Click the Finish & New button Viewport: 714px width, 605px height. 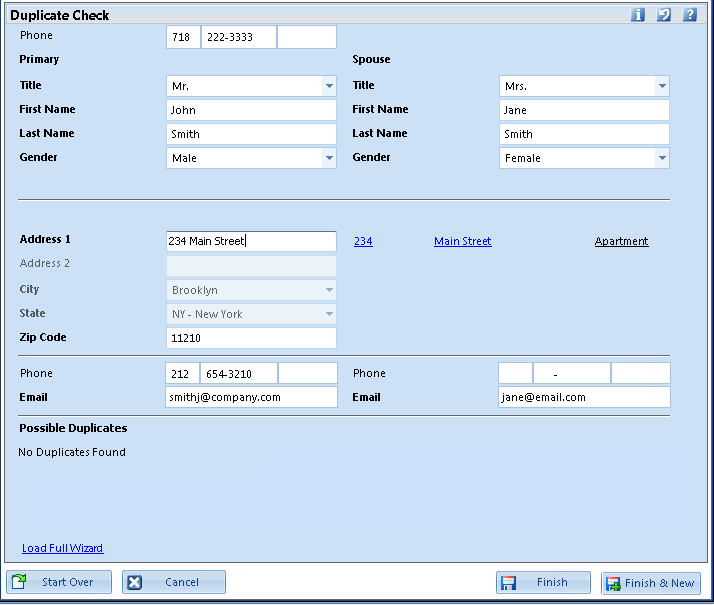pos(651,583)
